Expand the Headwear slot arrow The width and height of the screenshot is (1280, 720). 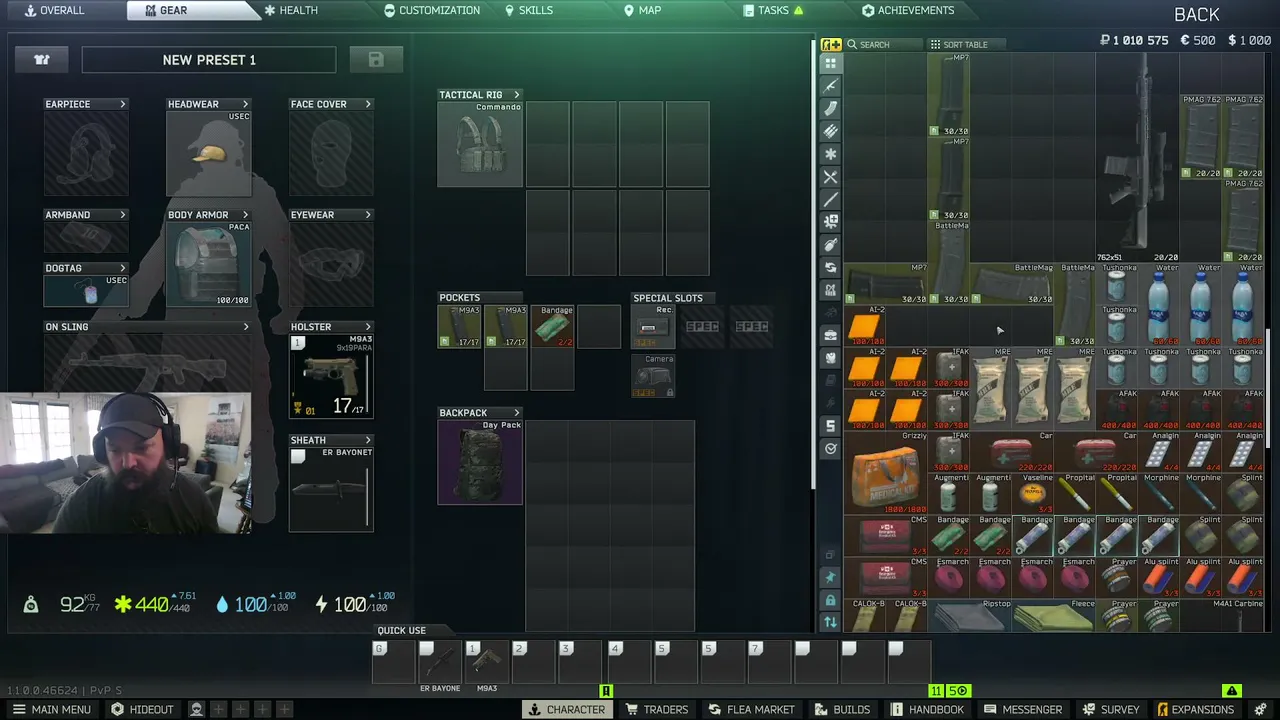246,104
